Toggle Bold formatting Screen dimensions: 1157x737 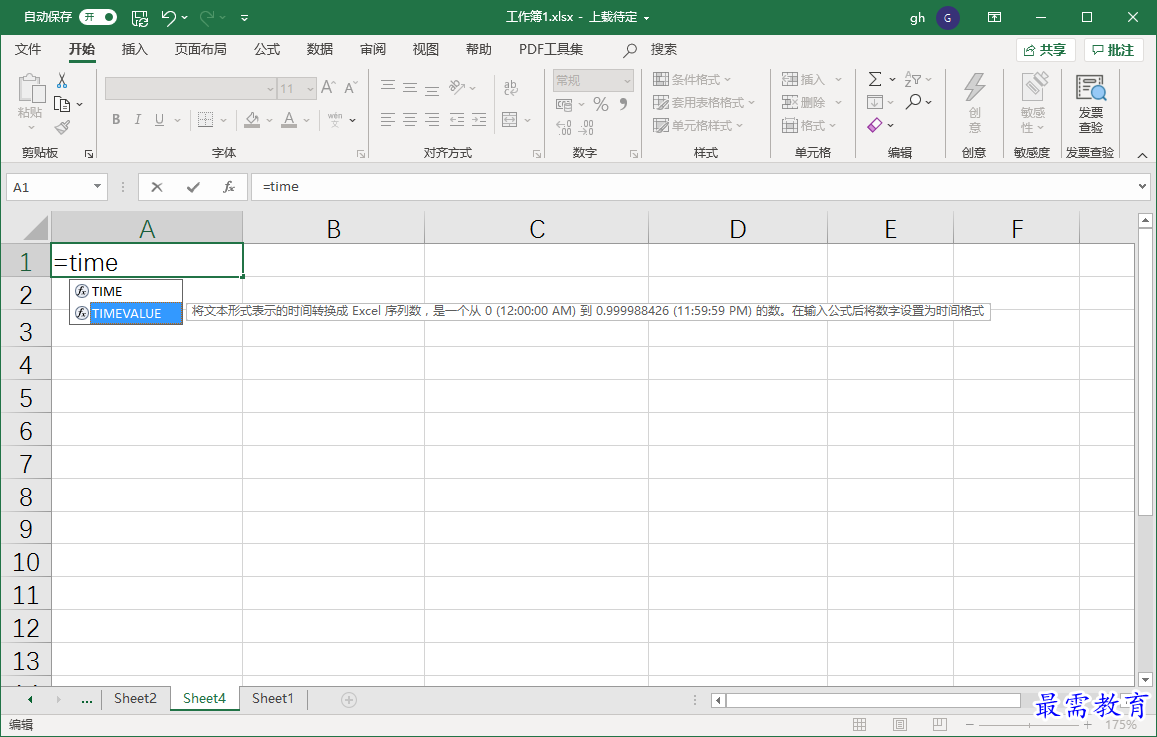pyautogui.click(x=116, y=120)
